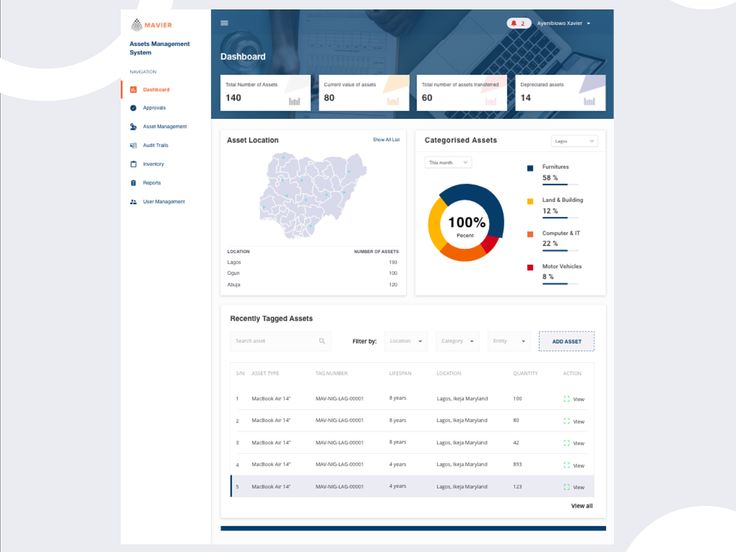Click the ASSET TYPE column header
The height and width of the screenshot is (552, 736).
(265, 374)
